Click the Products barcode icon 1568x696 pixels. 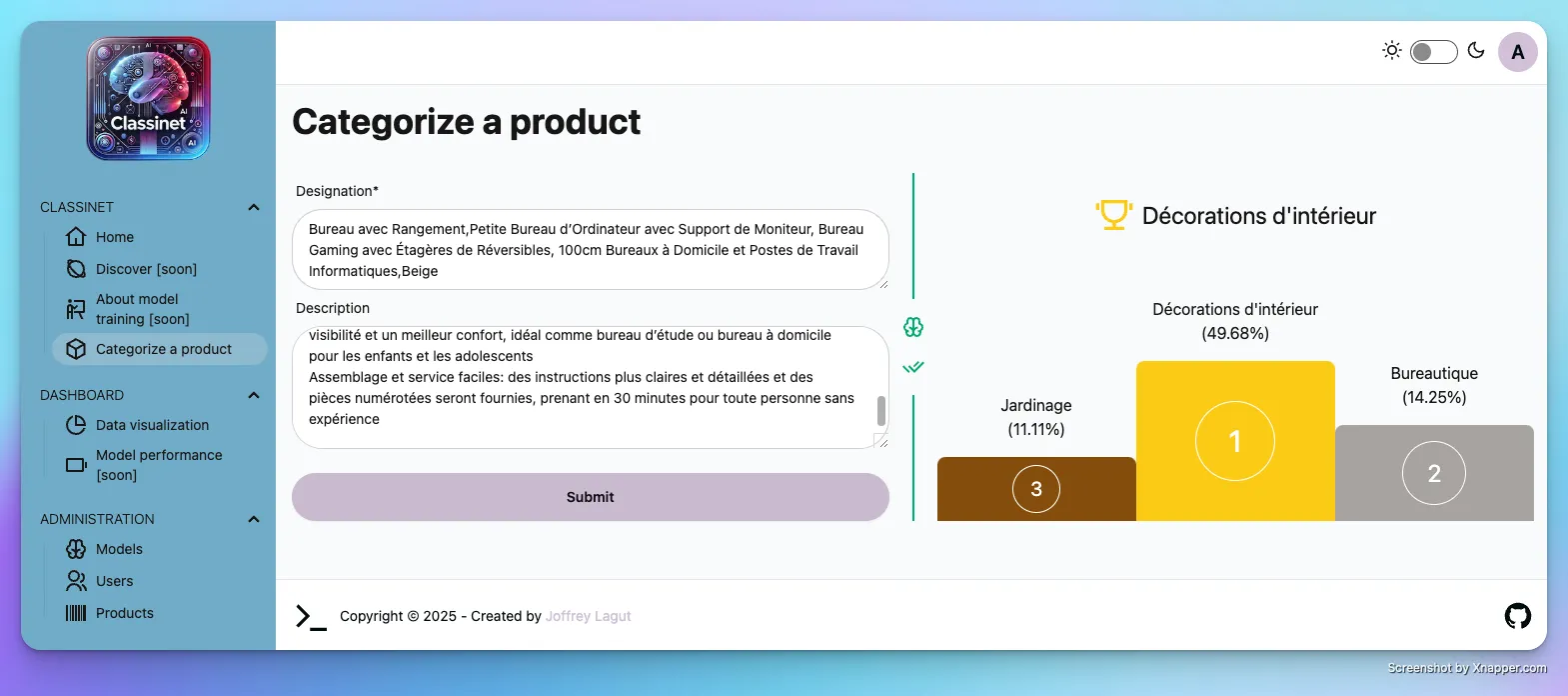tap(76, 613)
